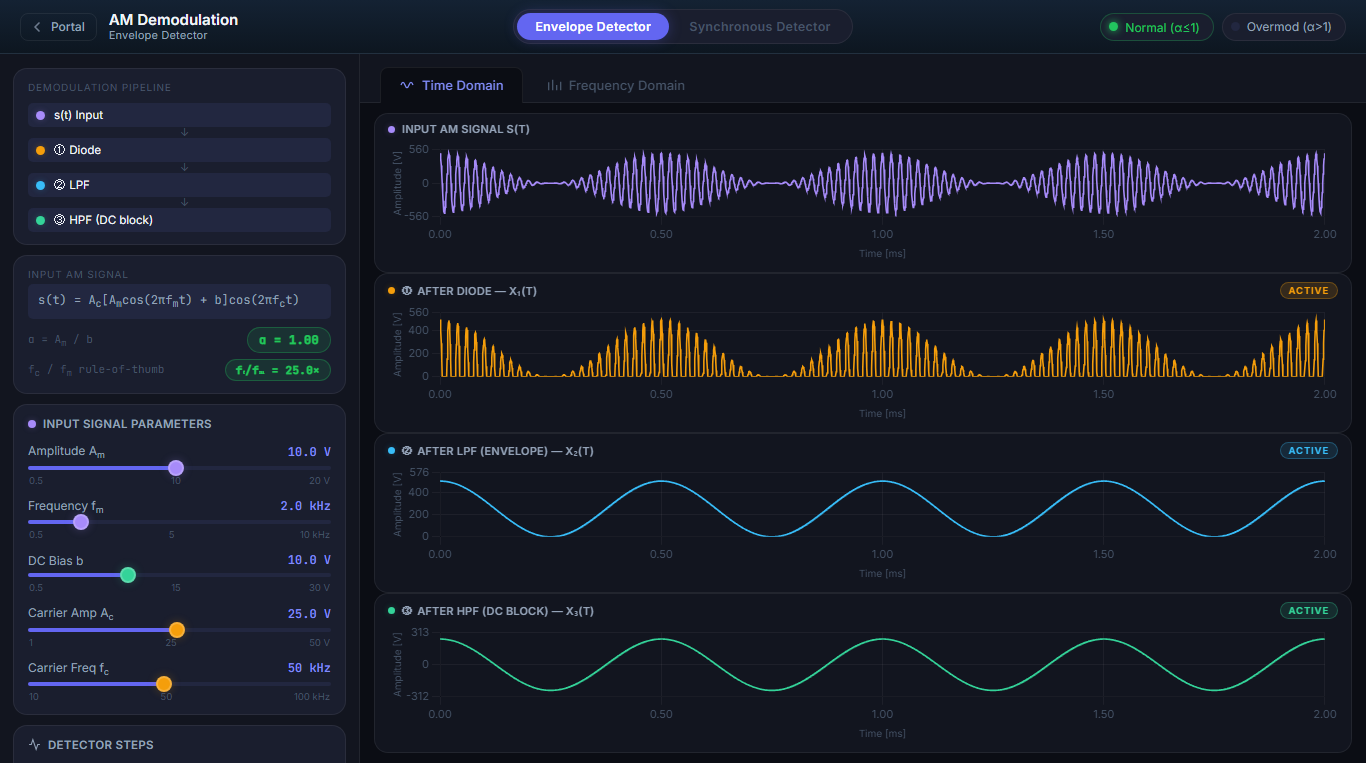
Task: Click the 2.0 kHz Frequency fm value
Action: point(305,506)
